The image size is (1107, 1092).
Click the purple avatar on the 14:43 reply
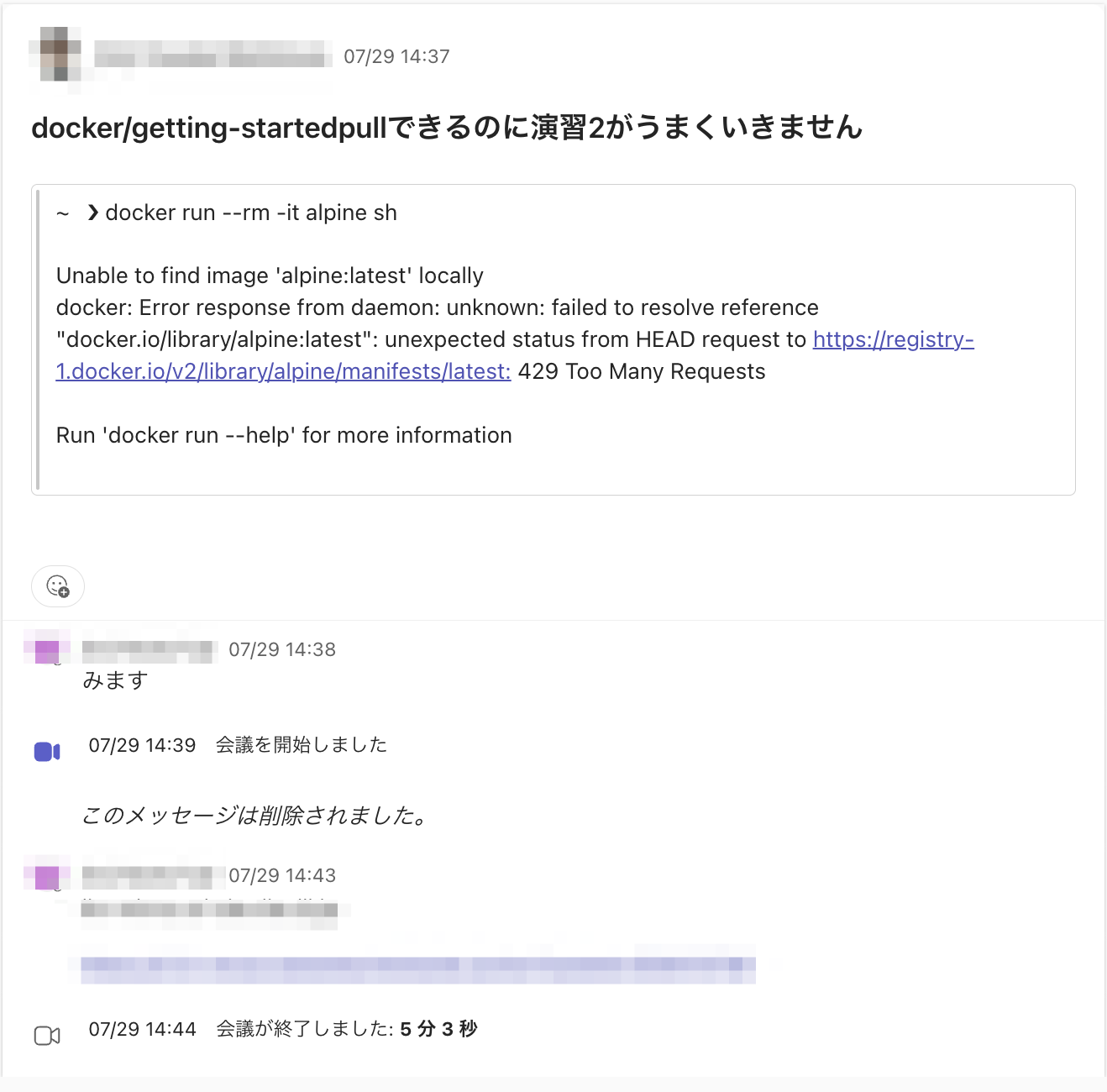coord(47,877)
